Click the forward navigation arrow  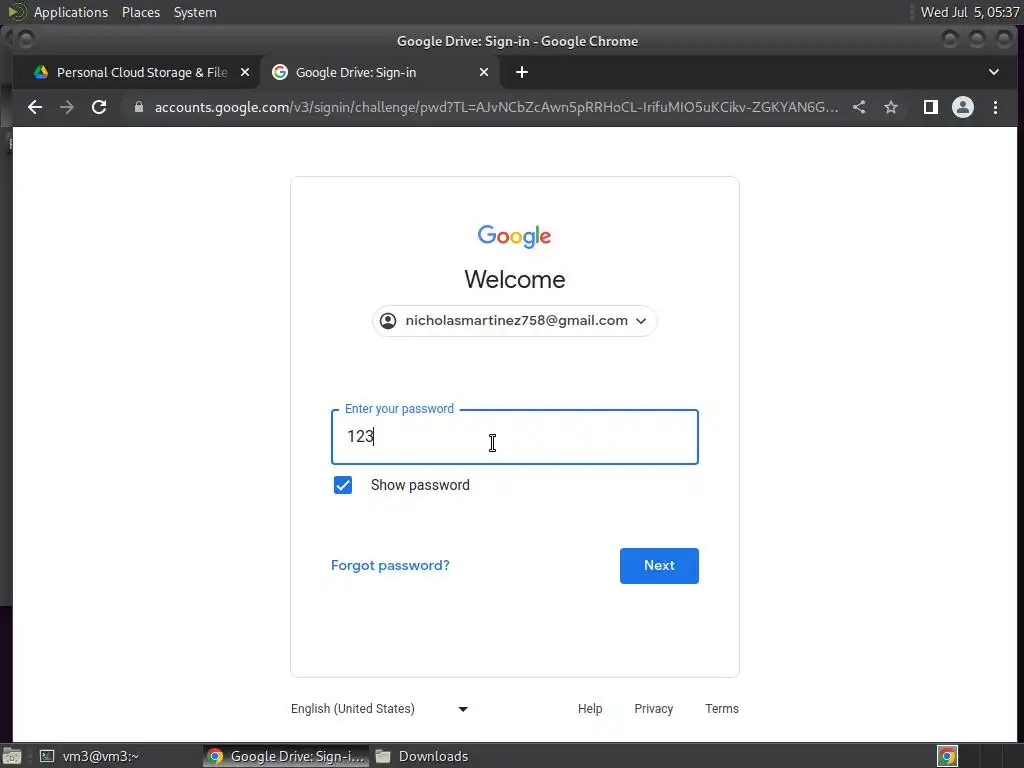[x=67, y=107]
